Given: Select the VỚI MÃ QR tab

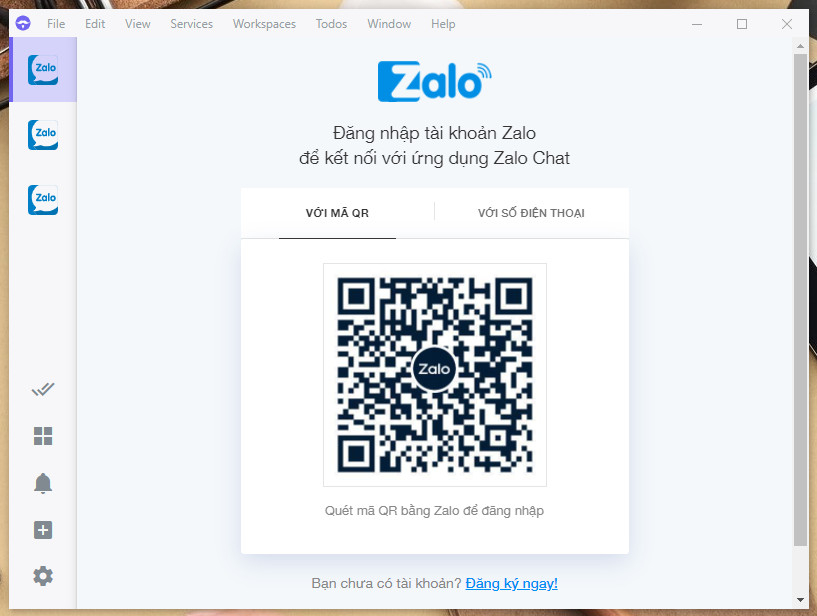Looking at the screenshot, I should 337,213.
